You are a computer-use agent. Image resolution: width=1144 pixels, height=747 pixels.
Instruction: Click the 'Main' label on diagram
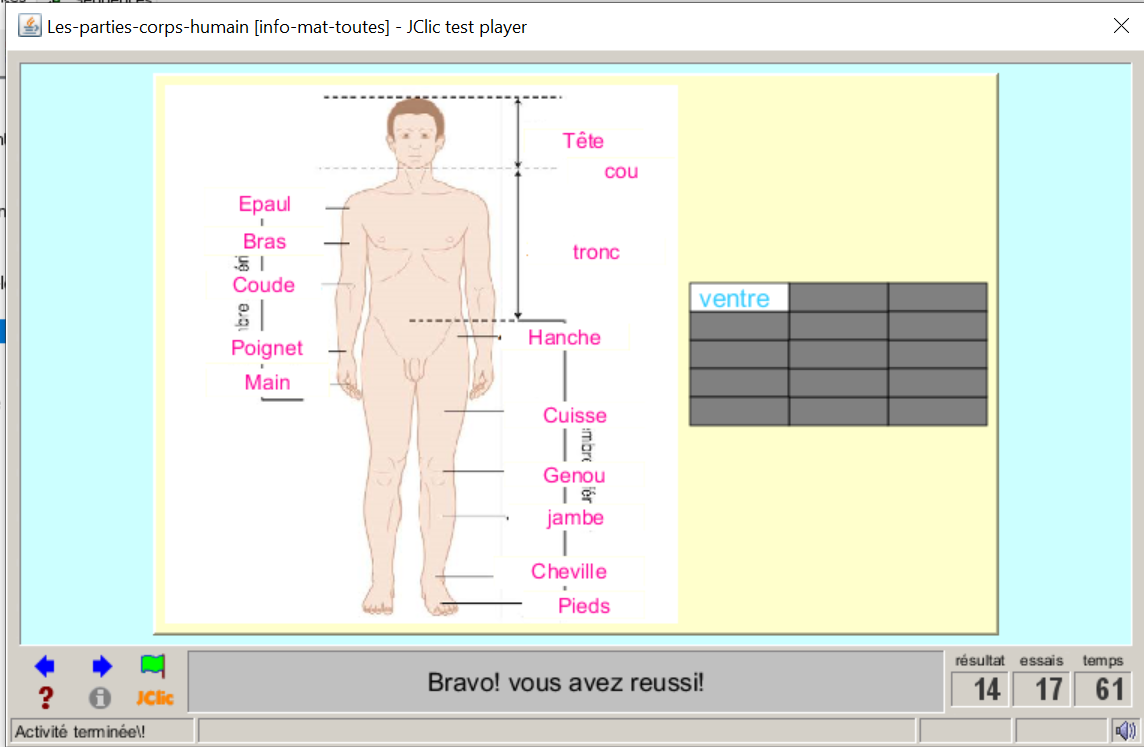(267, 383)
